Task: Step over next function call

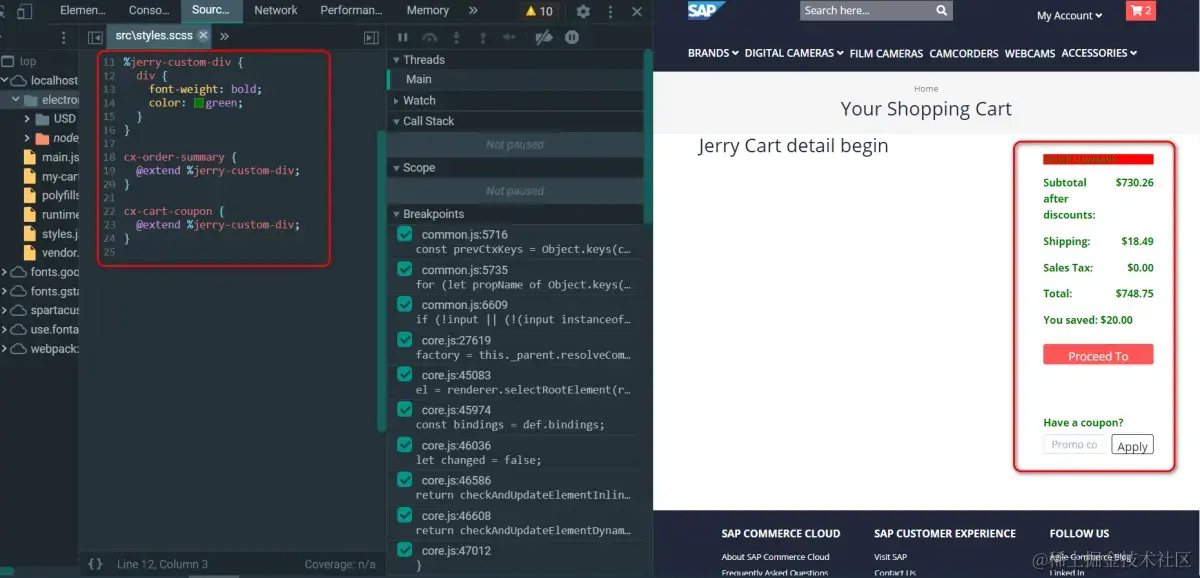Action: [x=430, y=37]
